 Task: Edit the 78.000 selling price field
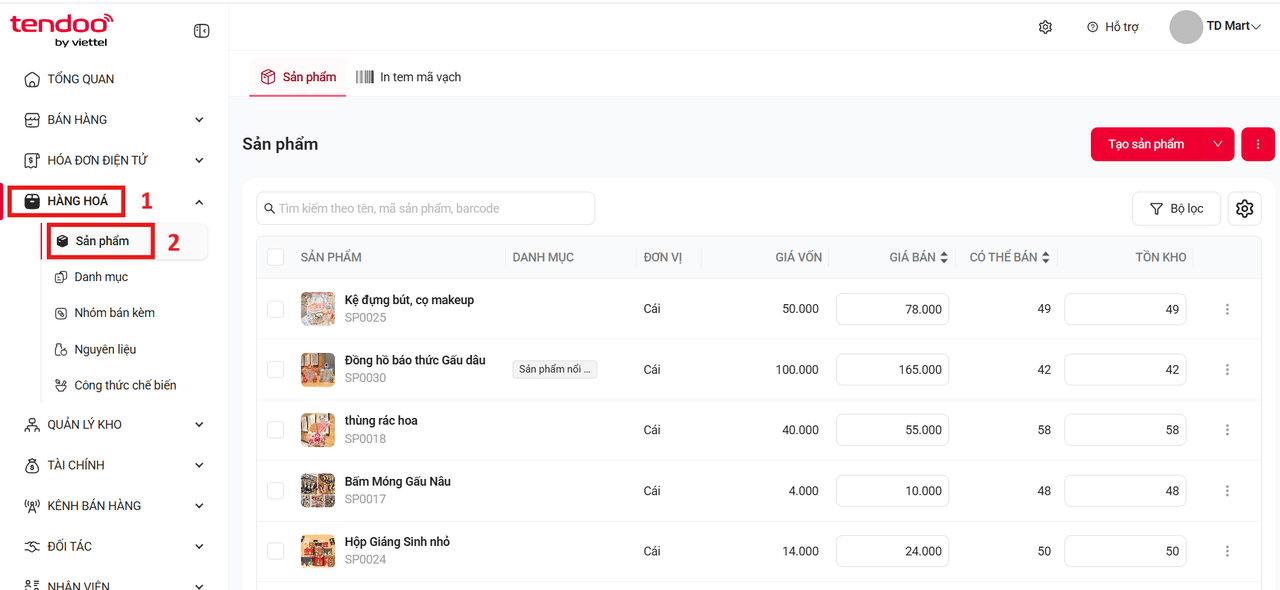coord(892,309)
